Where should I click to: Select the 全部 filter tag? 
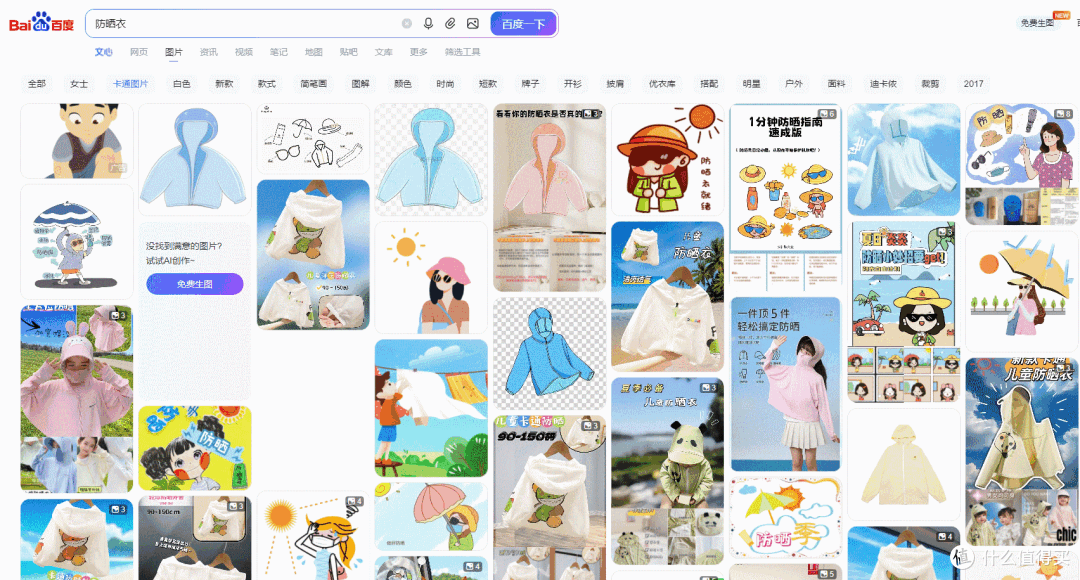(x=37, y=83)
